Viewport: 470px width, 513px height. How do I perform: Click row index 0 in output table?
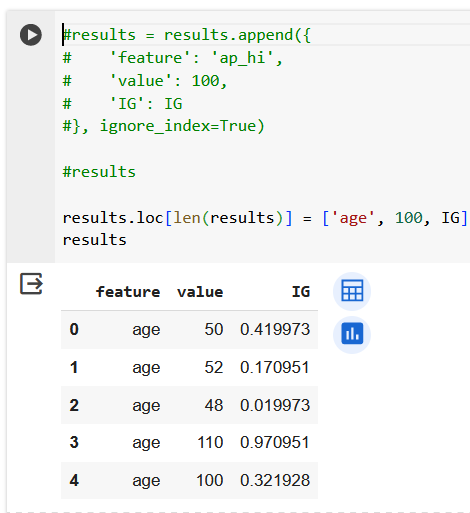point(74,329)
